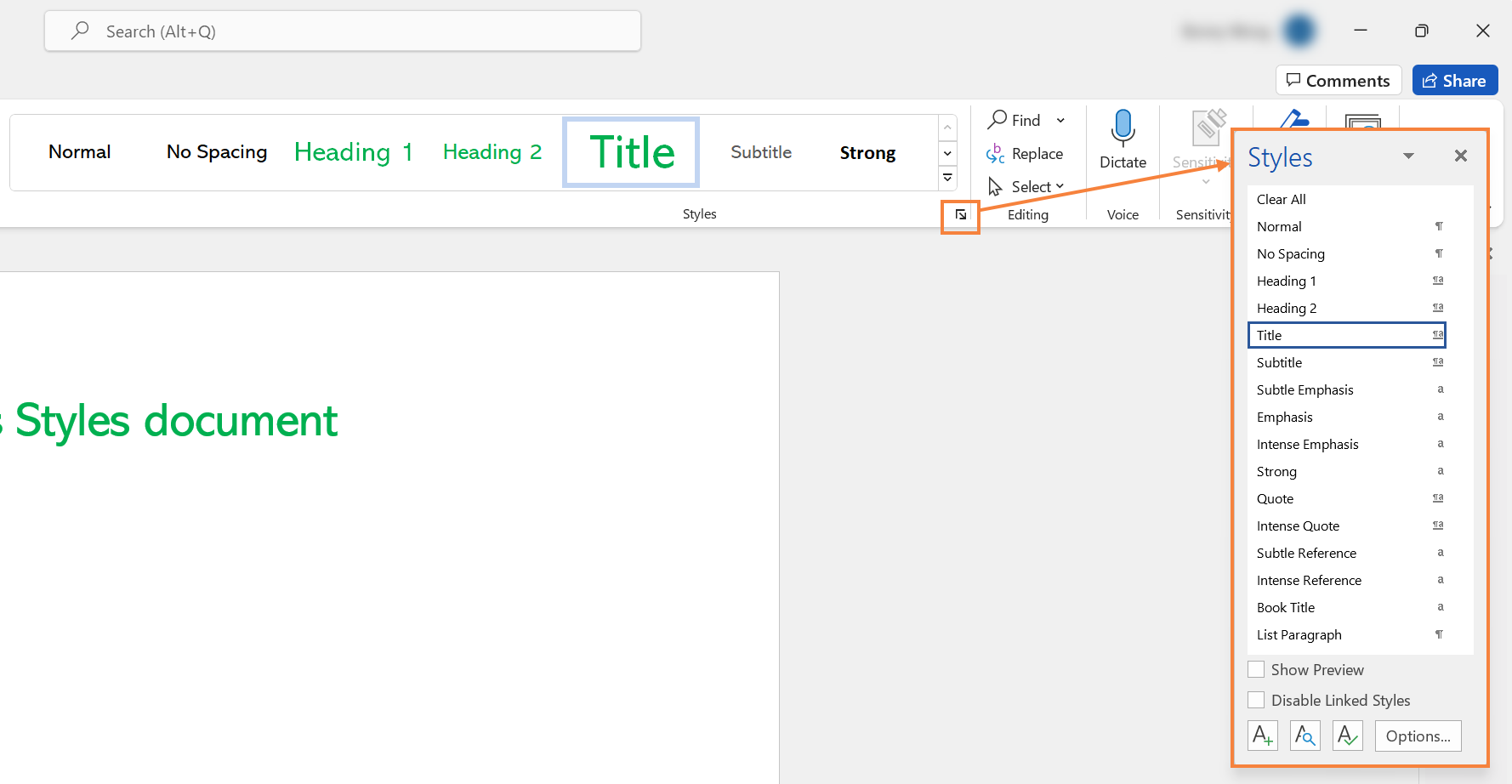Screen dimensions: 1512x784
Task: Choose Intense Reference style
Action: (1347, 580)
